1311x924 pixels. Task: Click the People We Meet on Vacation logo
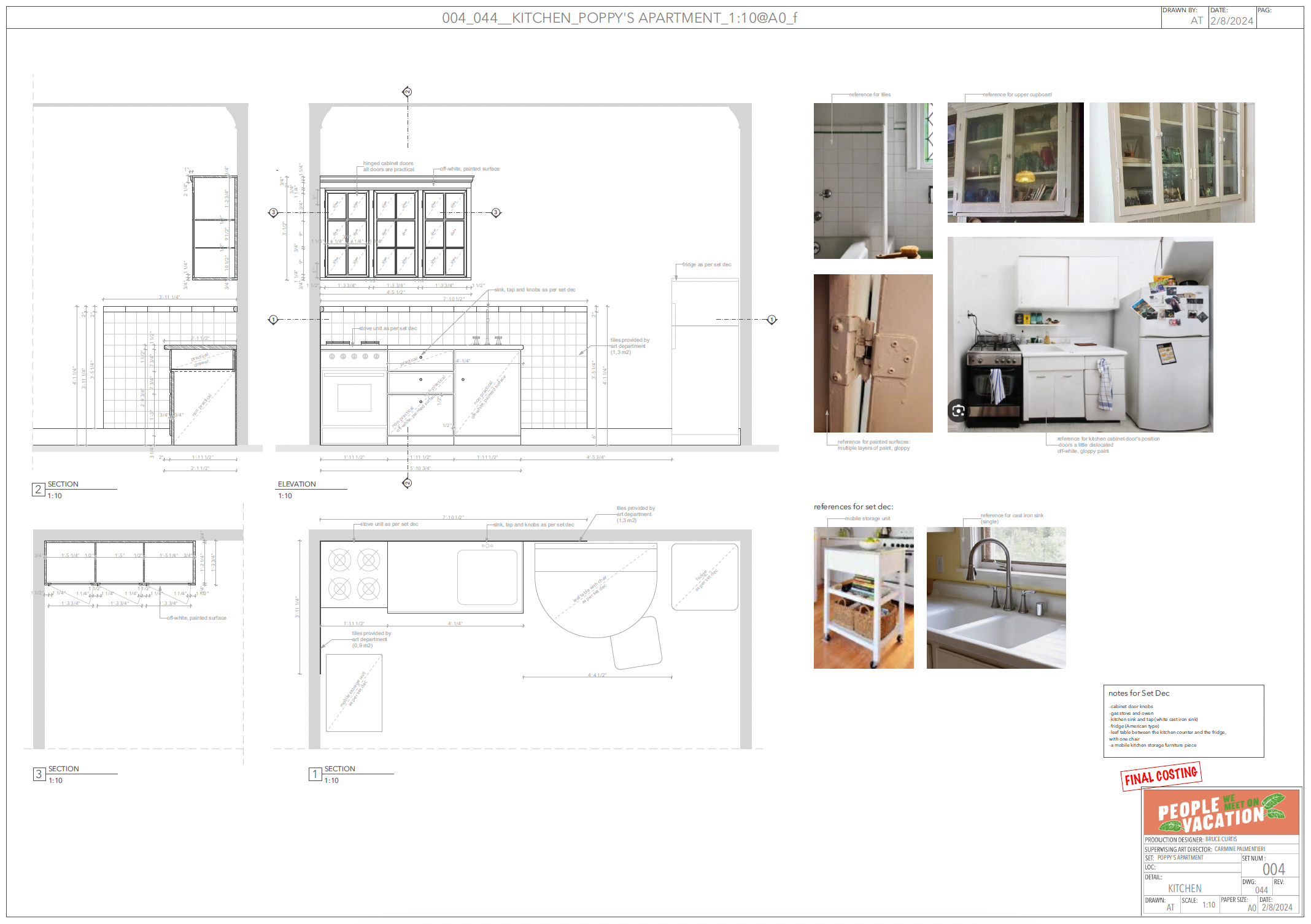1220,812
